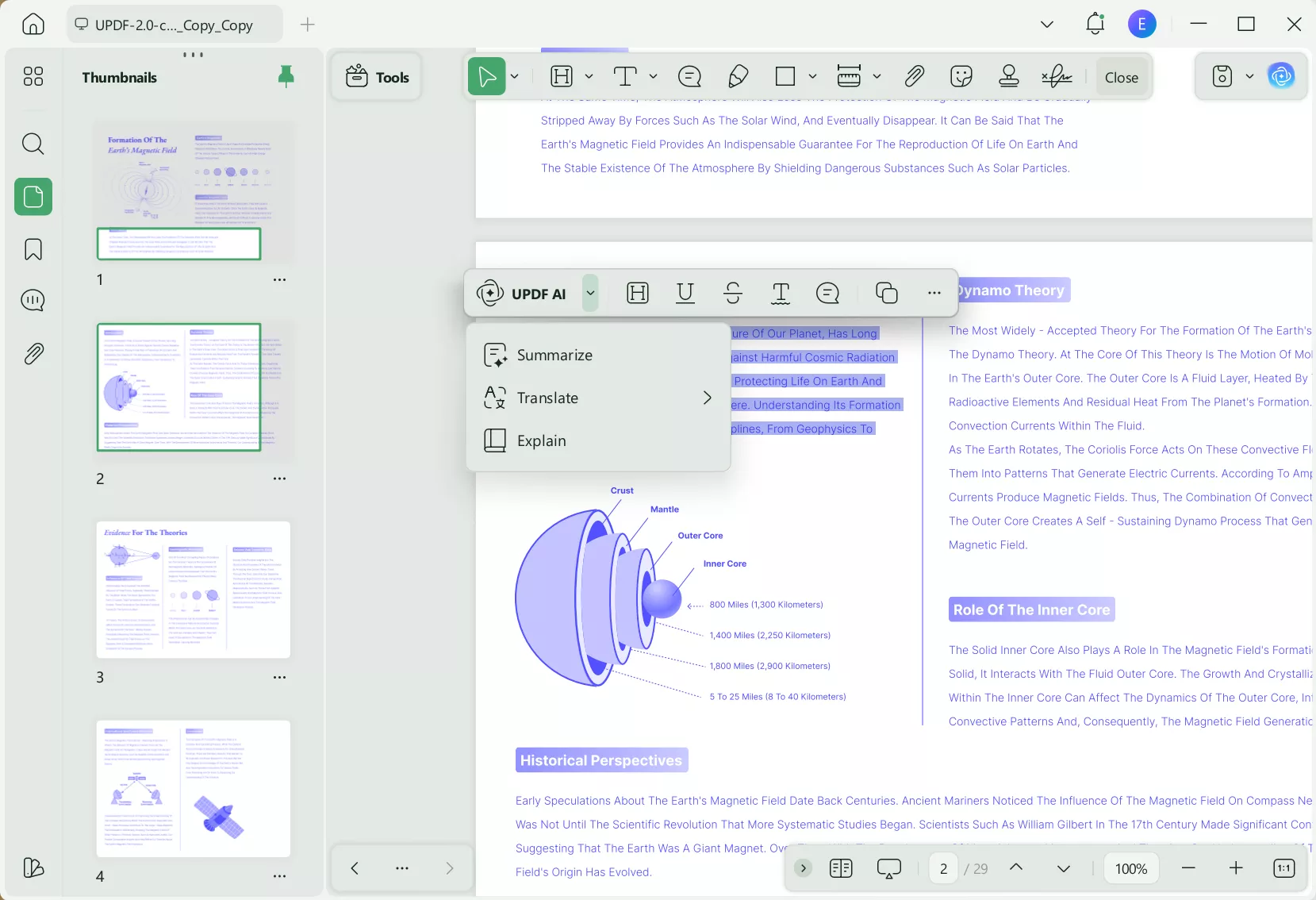Select the Signature tool
Screen dimensions: 1316x900
tap(1057, 77)
